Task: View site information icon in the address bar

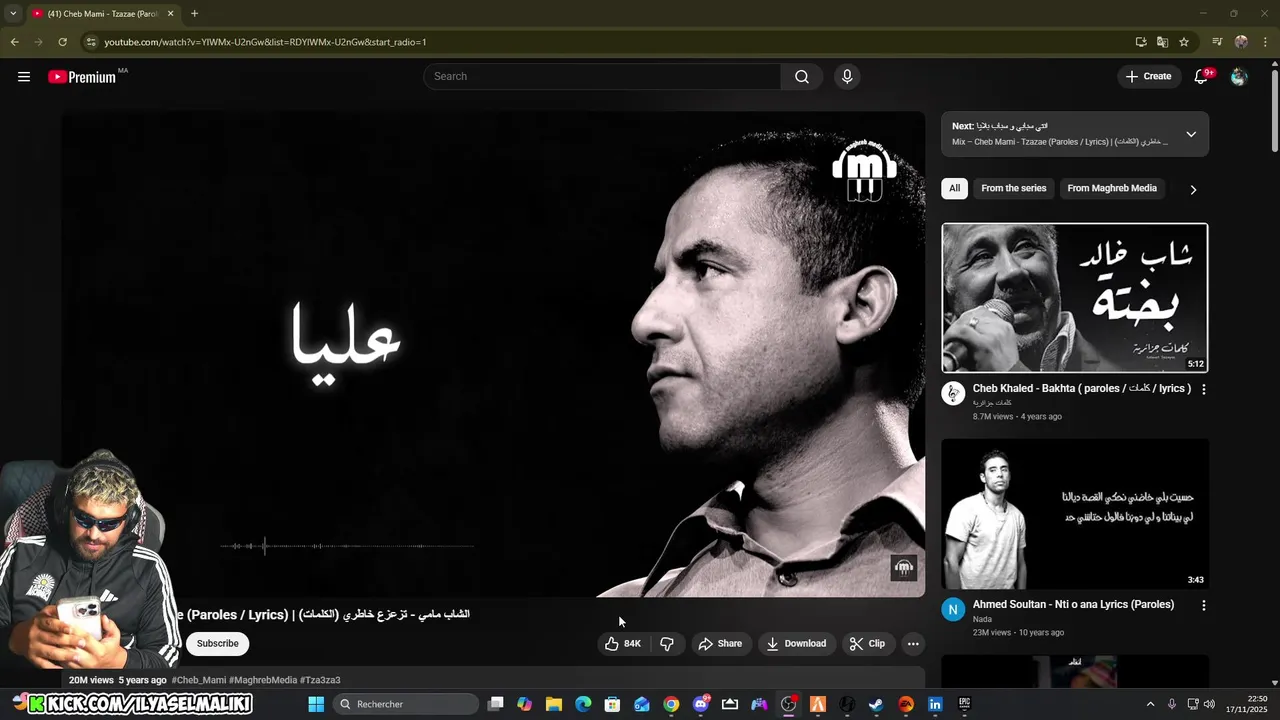Action: (91, 42)
